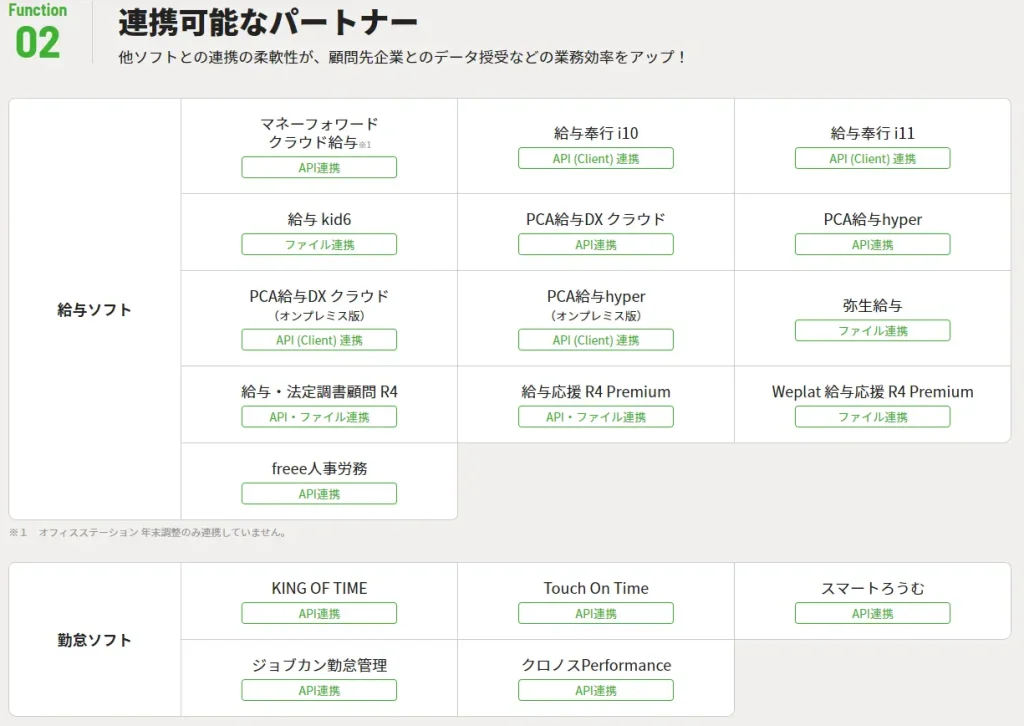The height and width of the screenshot is (726, 1024).
Task: Click API連携 badge under クロノスPerformance
Action: (596, 690)
